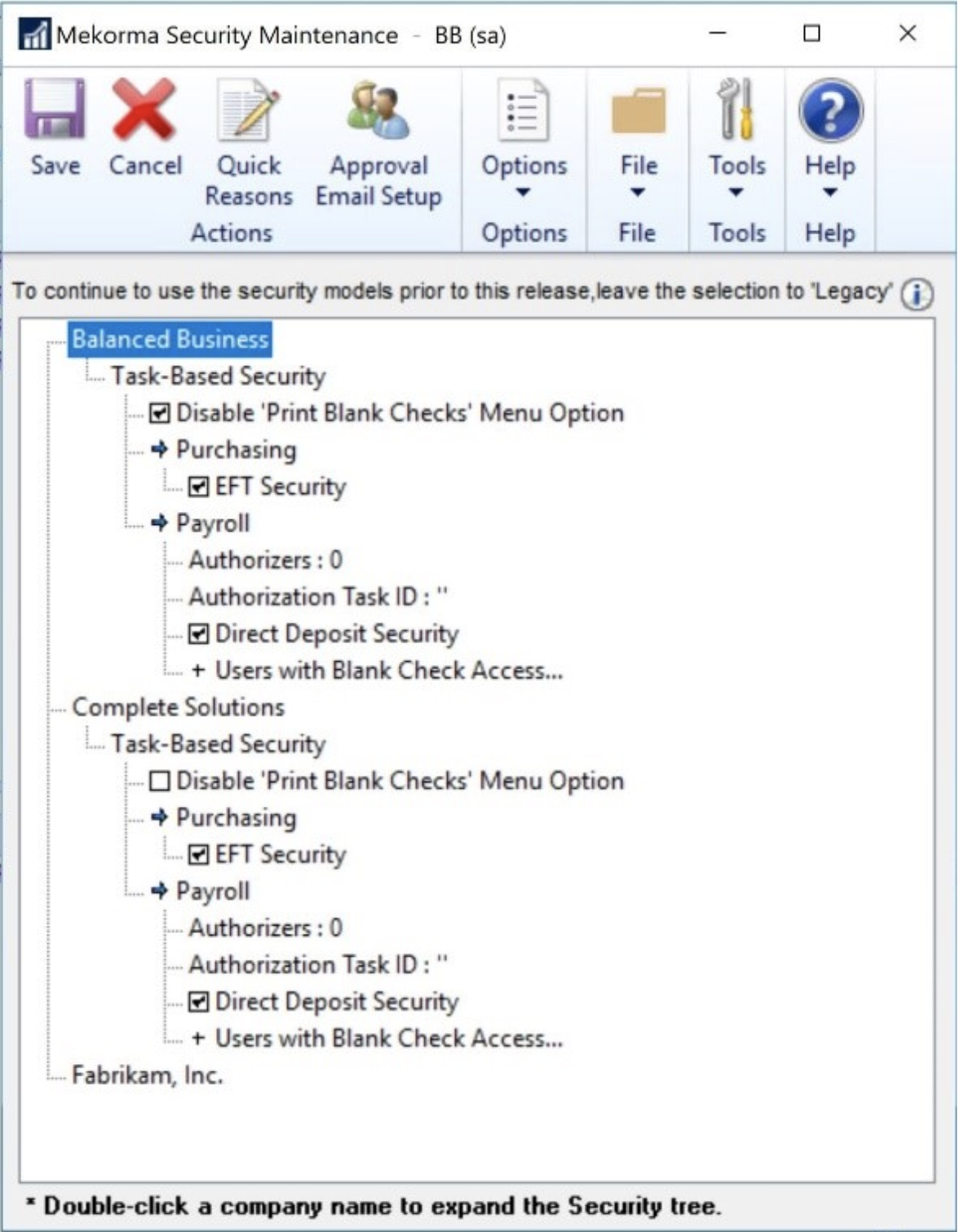Click Authorizers : 0 under Complete Solutions Payroll
958x1232 pixels.
point(265,928)
